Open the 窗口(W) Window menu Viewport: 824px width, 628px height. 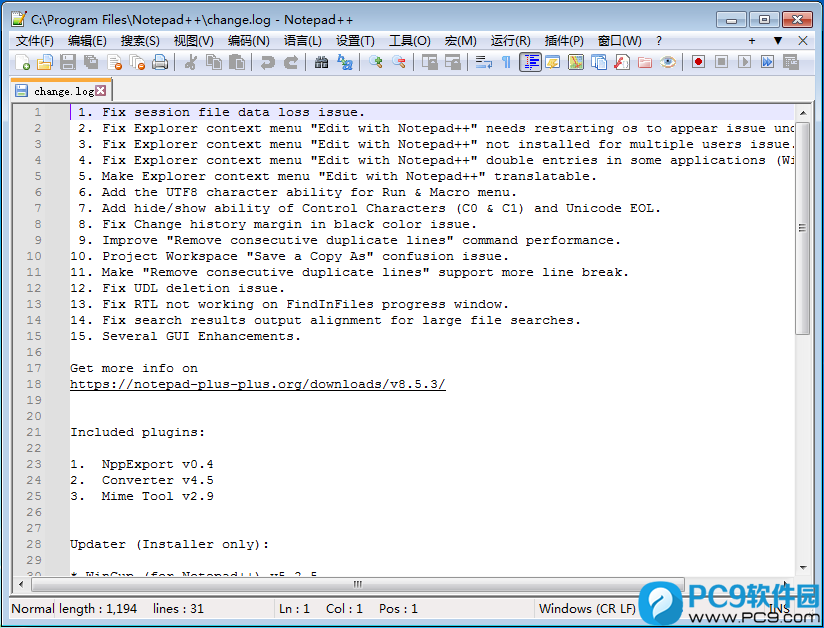(x=620, y=40)
